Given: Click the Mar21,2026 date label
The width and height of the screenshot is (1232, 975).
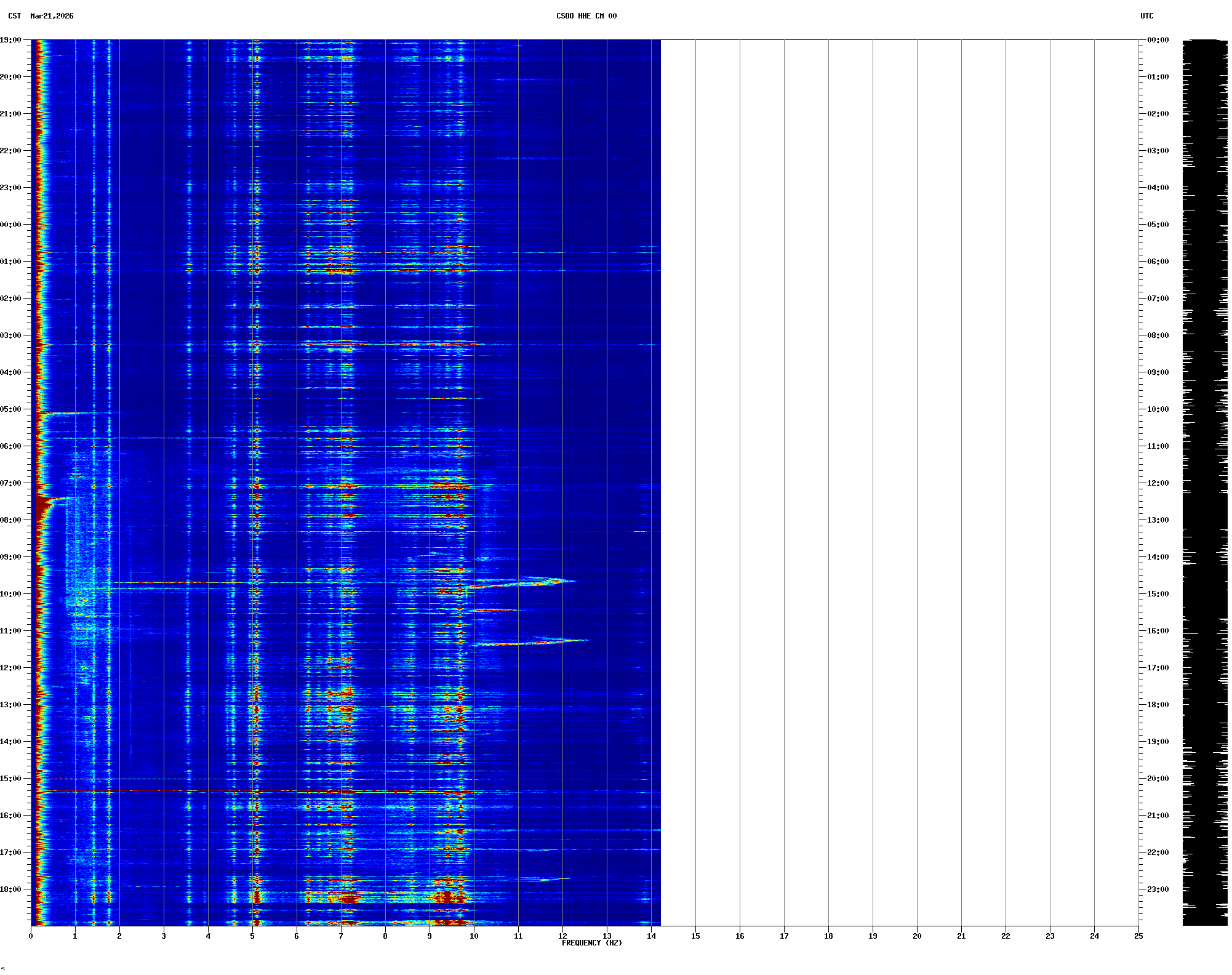Looking at the screenshot, I should (52, 16).
